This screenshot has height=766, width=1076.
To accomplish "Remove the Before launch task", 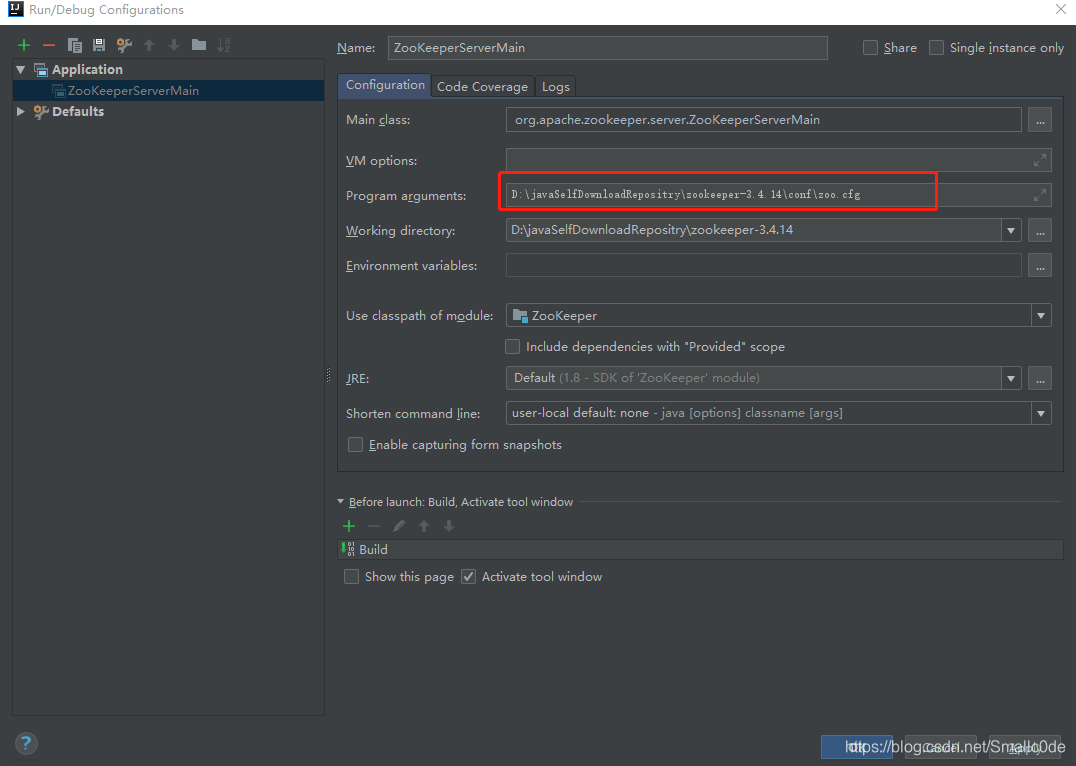I will point(373,526).
